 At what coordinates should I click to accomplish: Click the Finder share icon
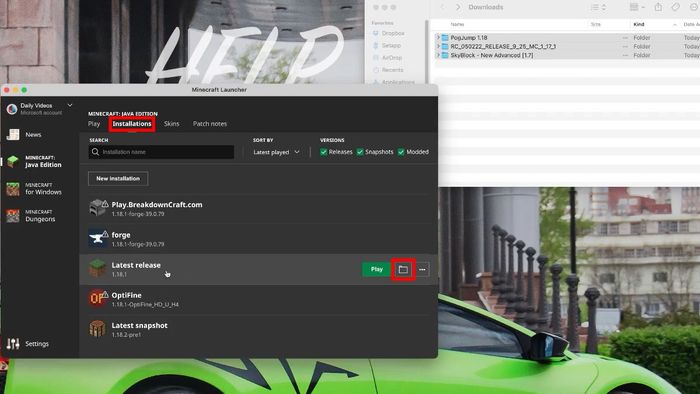[658, 7]
